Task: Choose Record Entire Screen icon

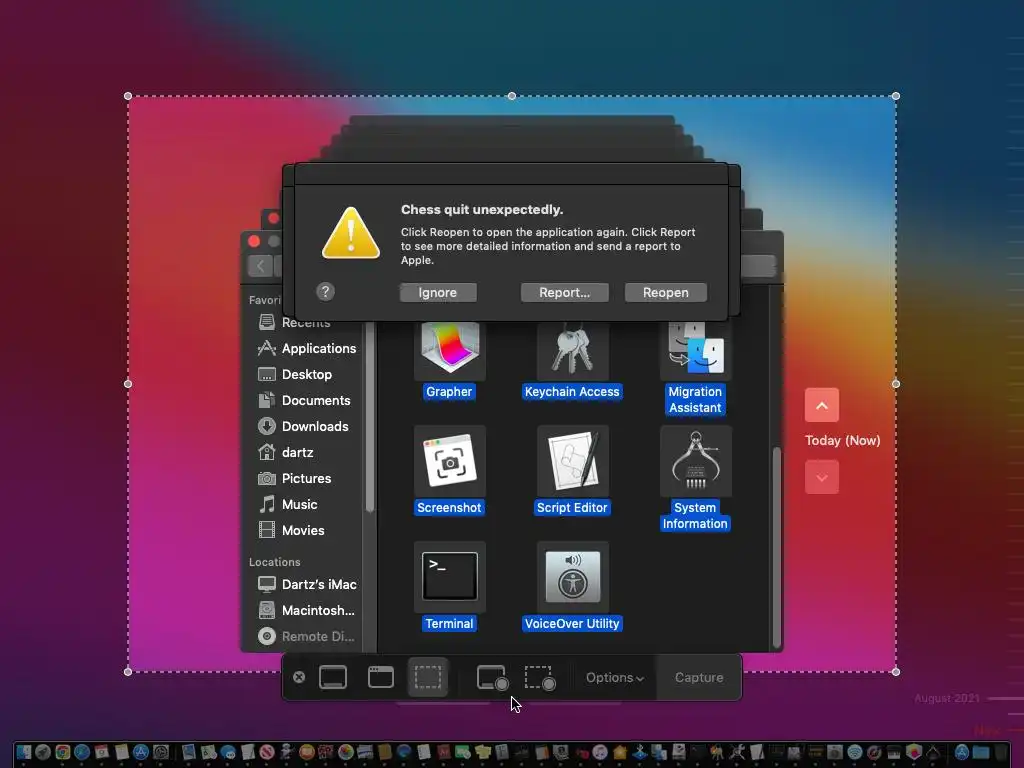Action: (x=492, y=678)
